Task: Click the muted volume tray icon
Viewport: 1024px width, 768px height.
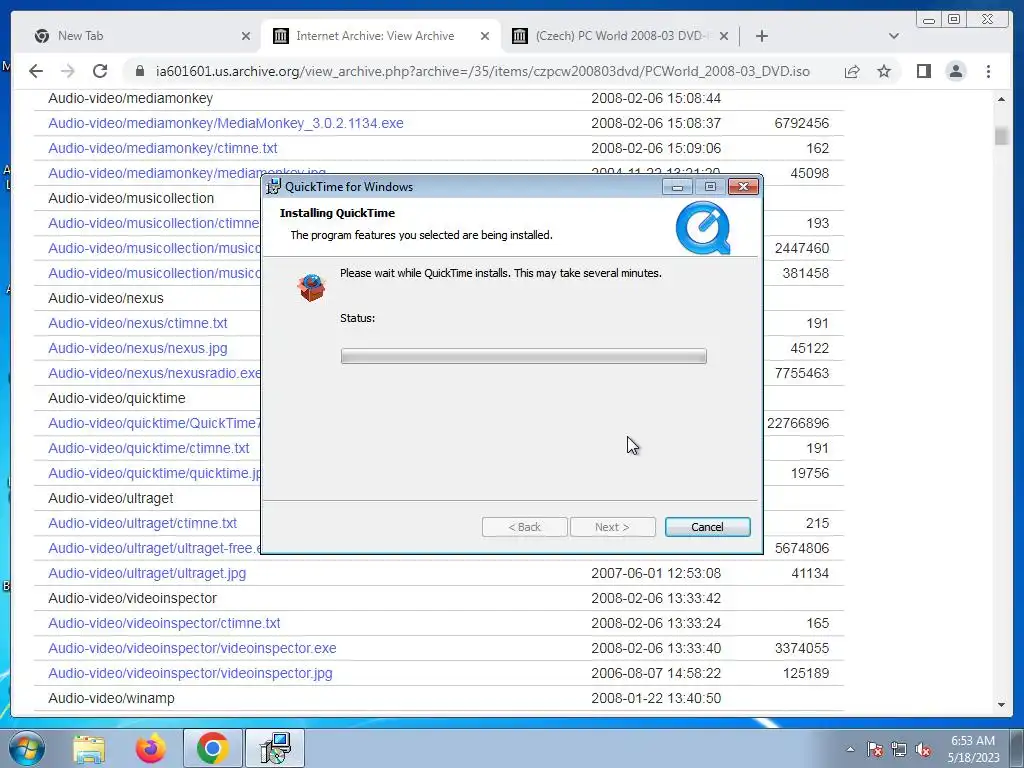Action: tap(923, 750)
